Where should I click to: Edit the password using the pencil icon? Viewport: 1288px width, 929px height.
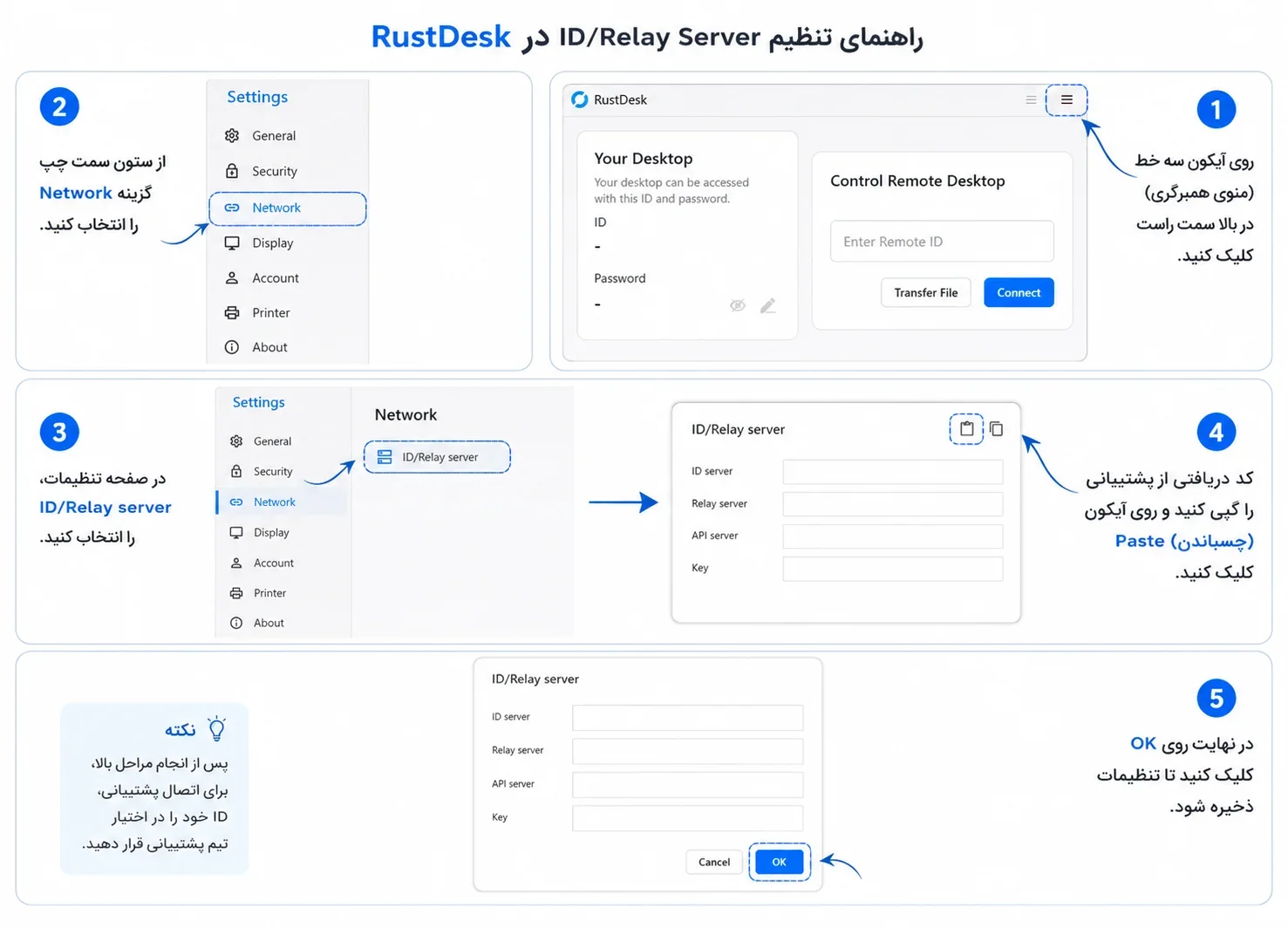click(x=767, y=305)
